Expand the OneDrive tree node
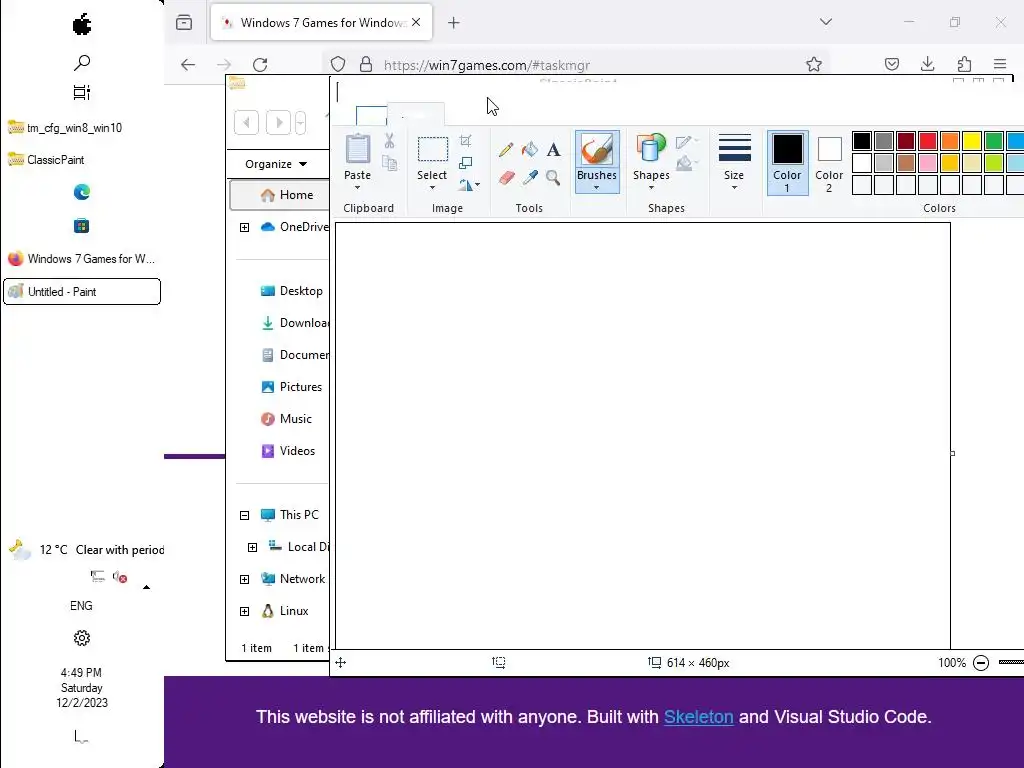The height and width of the screenshot is (768, 1024). point(244,227)
